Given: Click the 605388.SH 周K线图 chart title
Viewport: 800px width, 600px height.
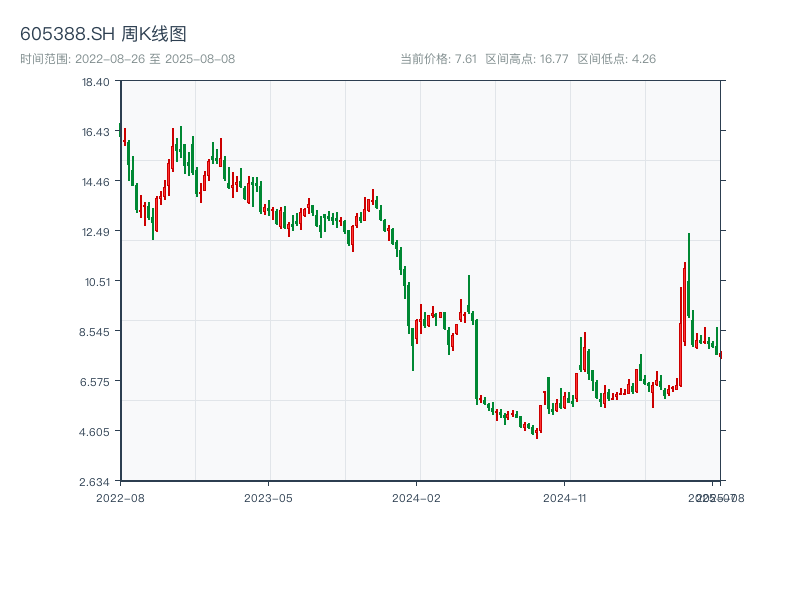Looking at the screenshot, I should [103, 34].
